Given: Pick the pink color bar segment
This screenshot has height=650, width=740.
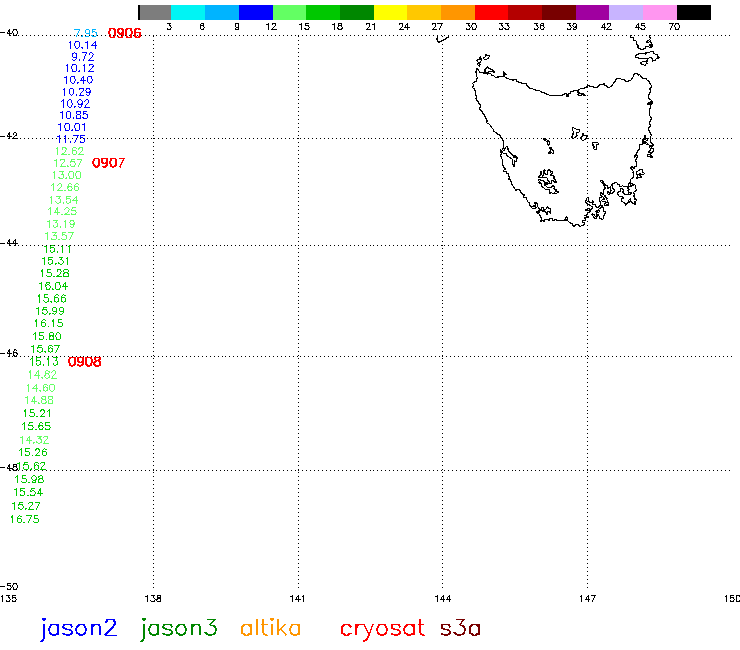Looking at the screenshot, I should pyautogui.click(x=660, y=12).
